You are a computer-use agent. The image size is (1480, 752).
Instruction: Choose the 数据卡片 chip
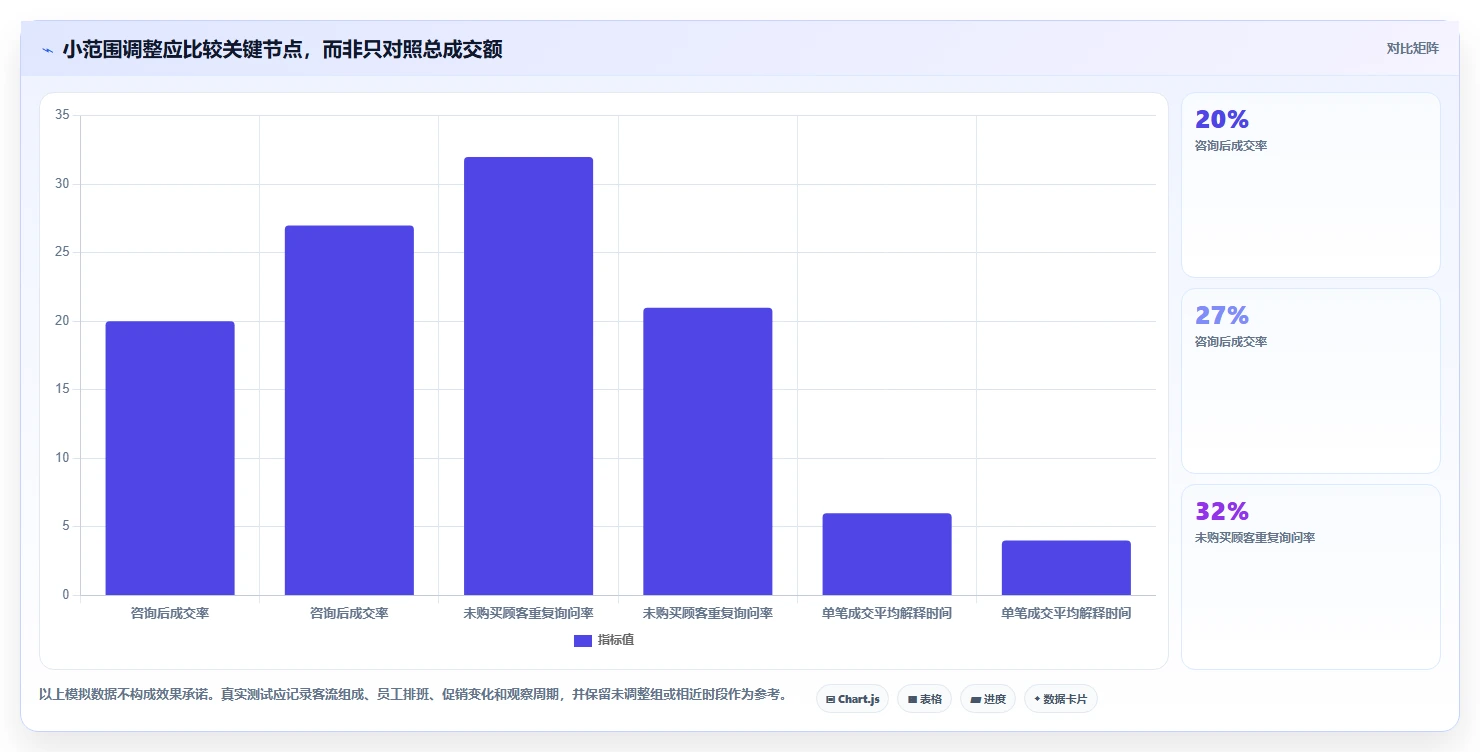1060,699
